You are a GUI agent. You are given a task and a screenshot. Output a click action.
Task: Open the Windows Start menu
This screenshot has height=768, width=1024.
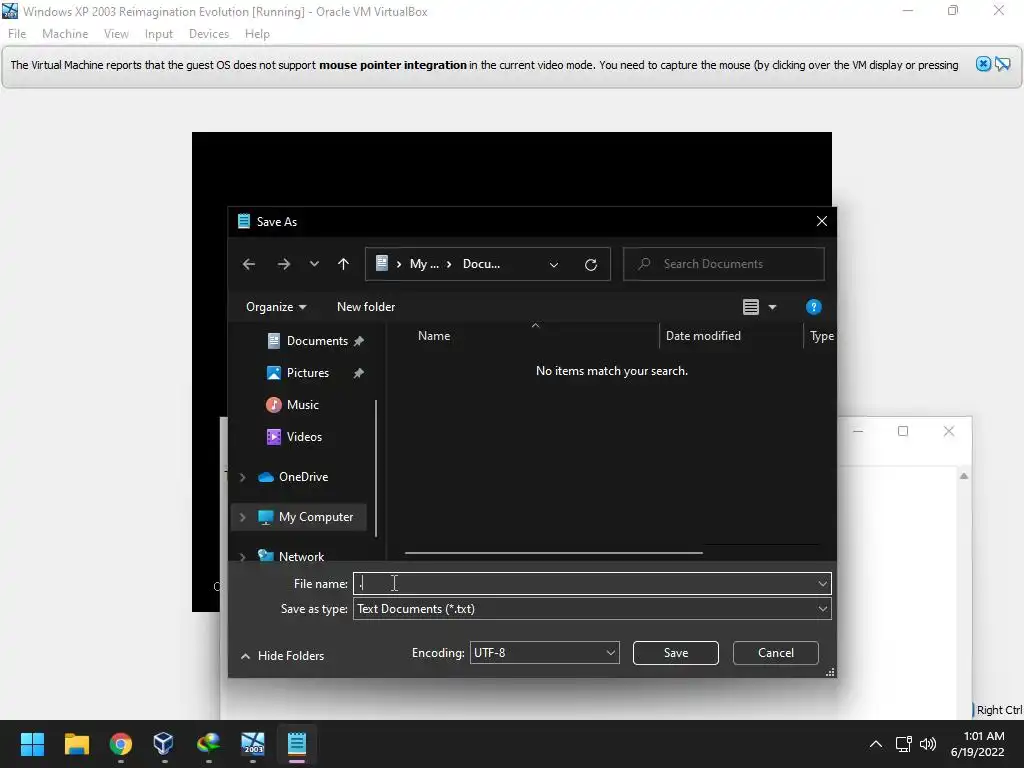click(x=32, y=744)
